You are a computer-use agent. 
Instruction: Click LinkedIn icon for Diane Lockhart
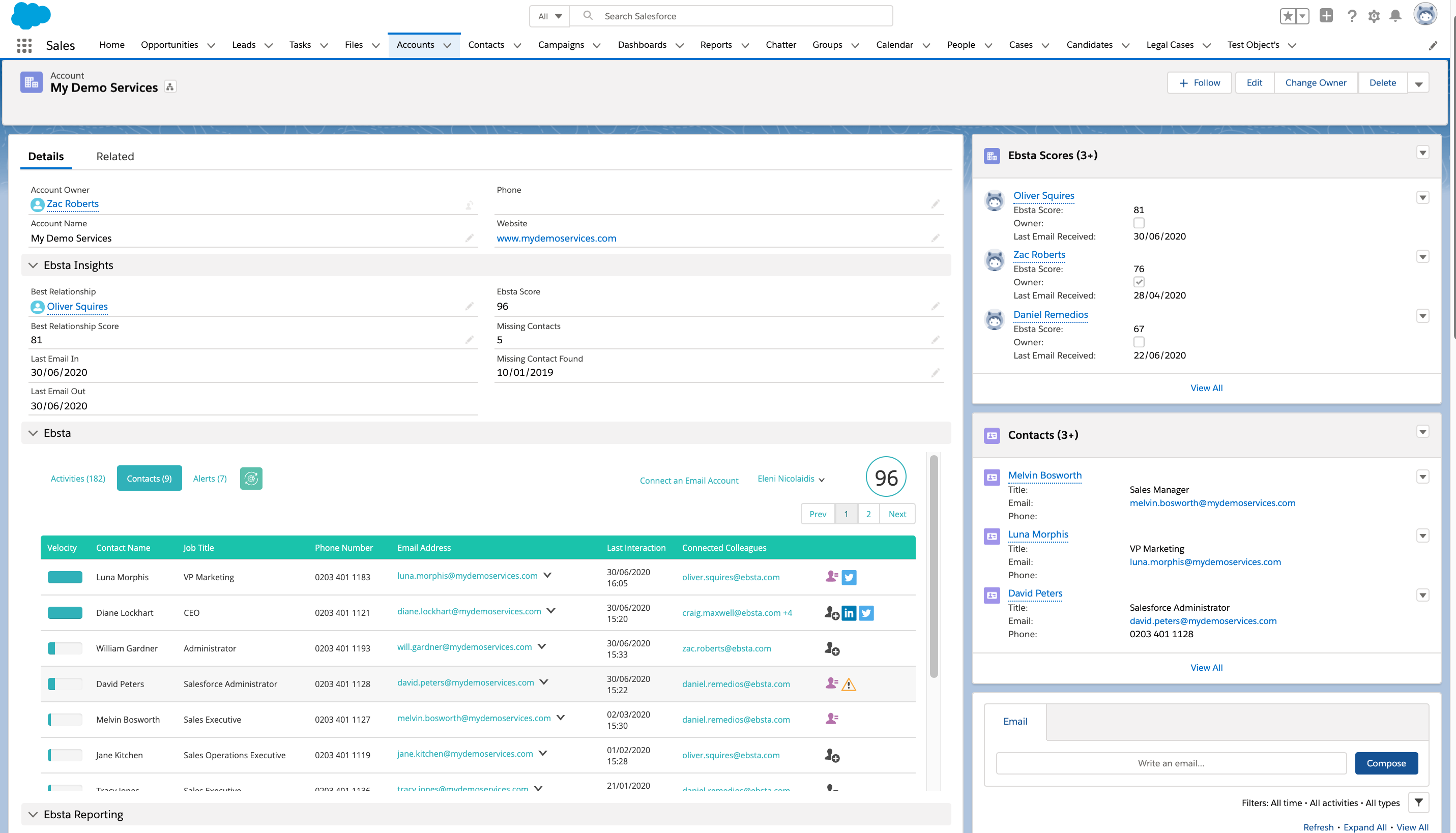tap(849, 613)
